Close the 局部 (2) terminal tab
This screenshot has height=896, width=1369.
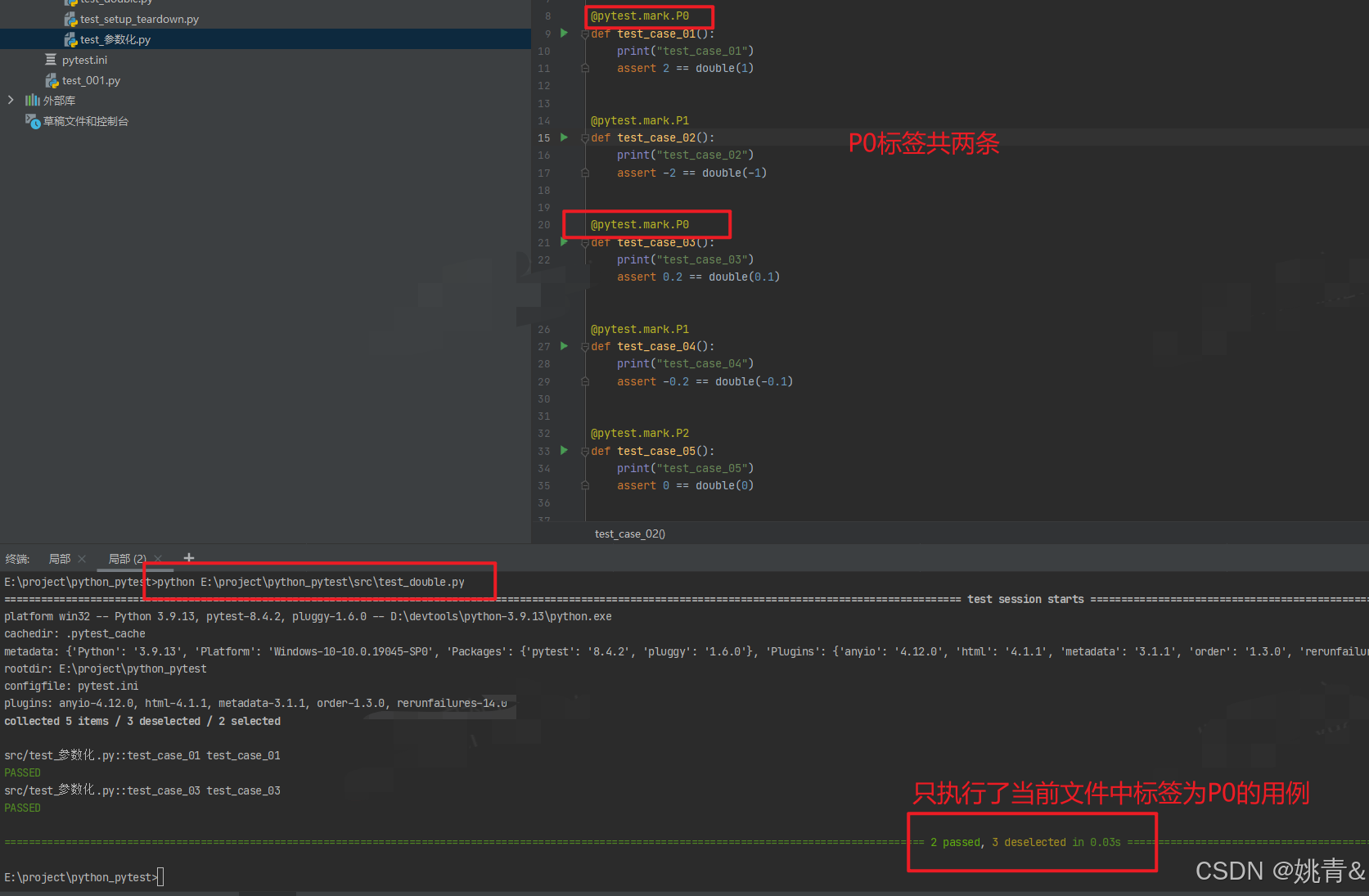pos(158,559)
